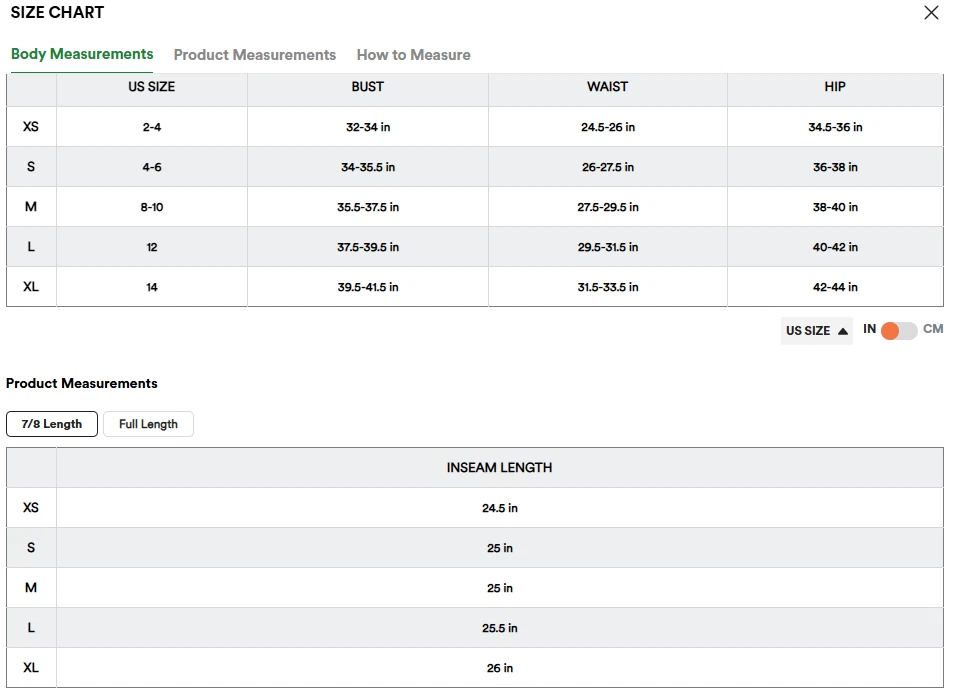Click the WAIST column header
Image resolution: width=969 pixels, height=693 pixels.
607,87
